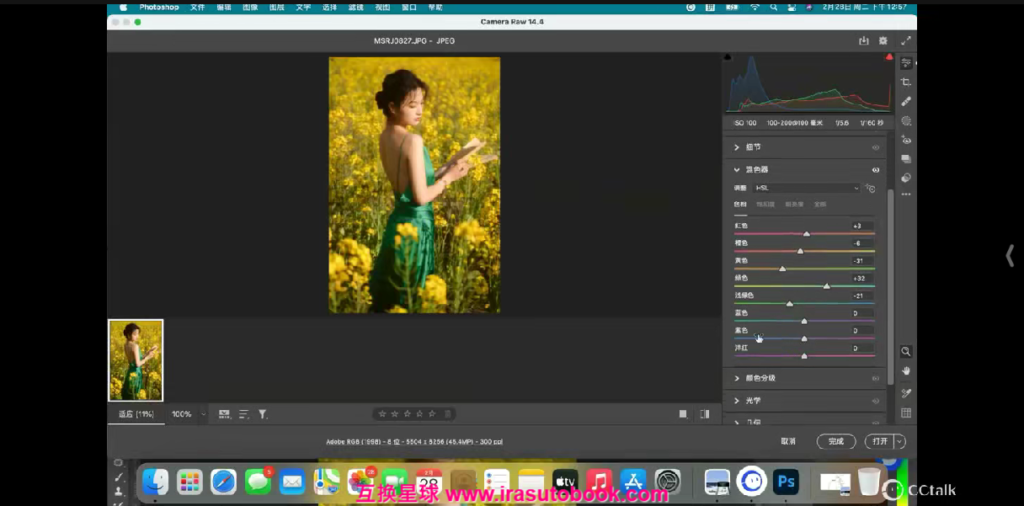
Task: Click the Open button
Action: (x=880, y=442)
